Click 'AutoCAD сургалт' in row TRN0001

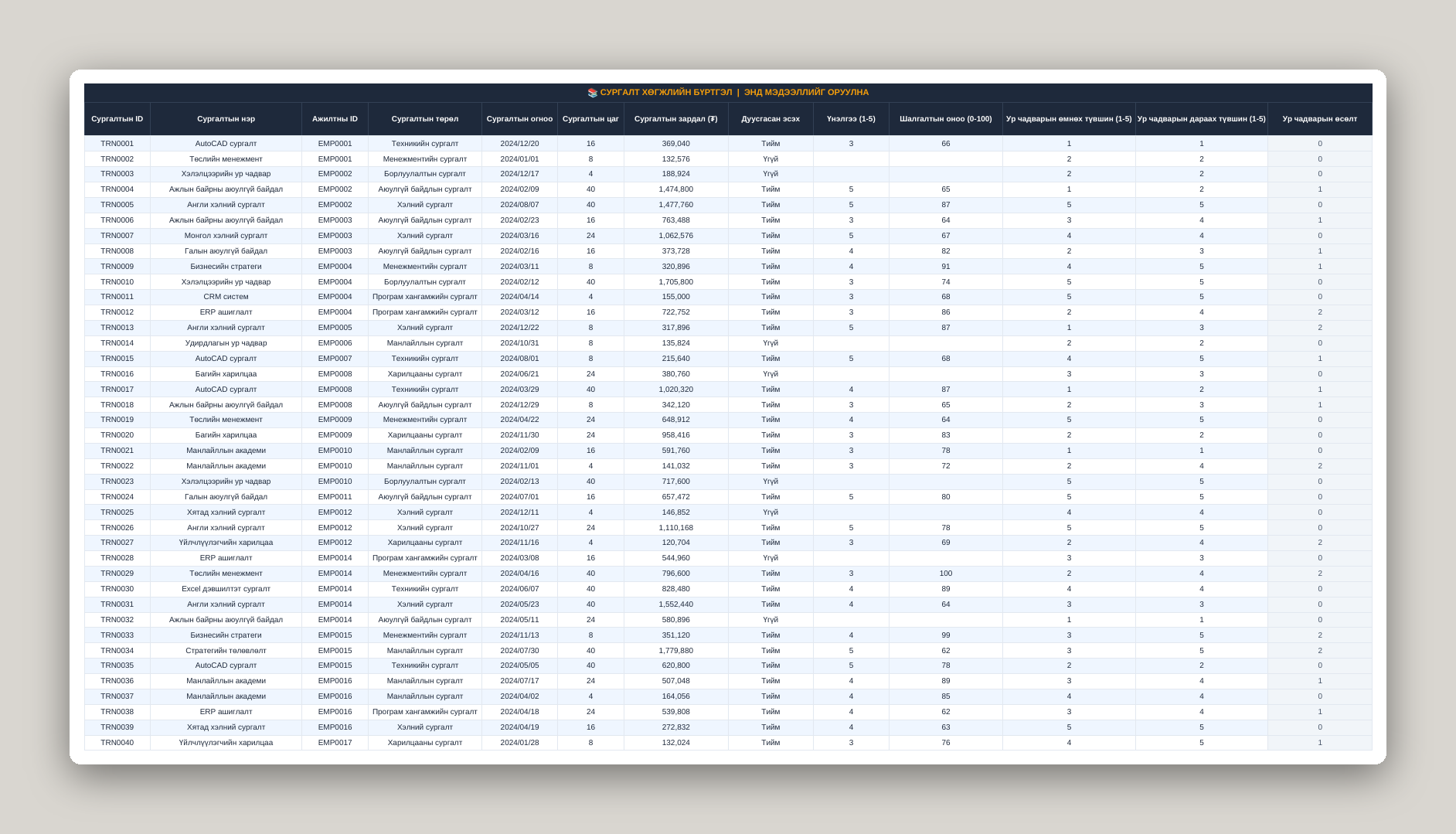pos(226,144)
